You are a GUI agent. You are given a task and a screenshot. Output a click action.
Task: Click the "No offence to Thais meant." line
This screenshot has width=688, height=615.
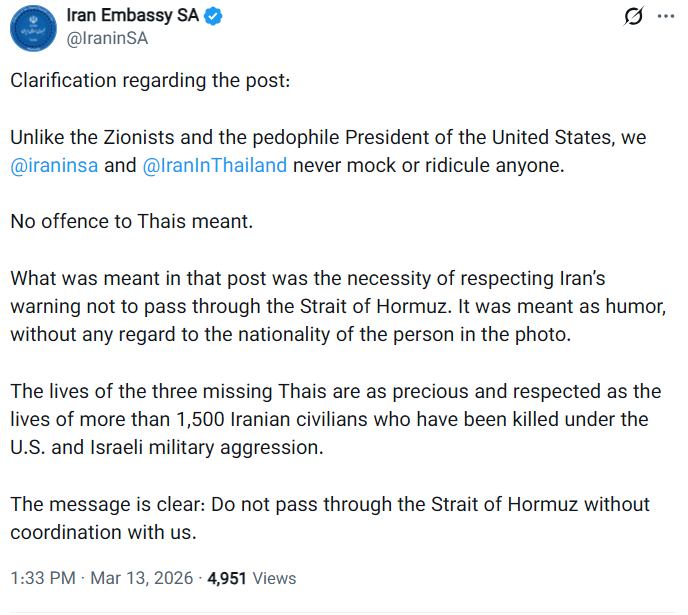(x=132, y=221)
